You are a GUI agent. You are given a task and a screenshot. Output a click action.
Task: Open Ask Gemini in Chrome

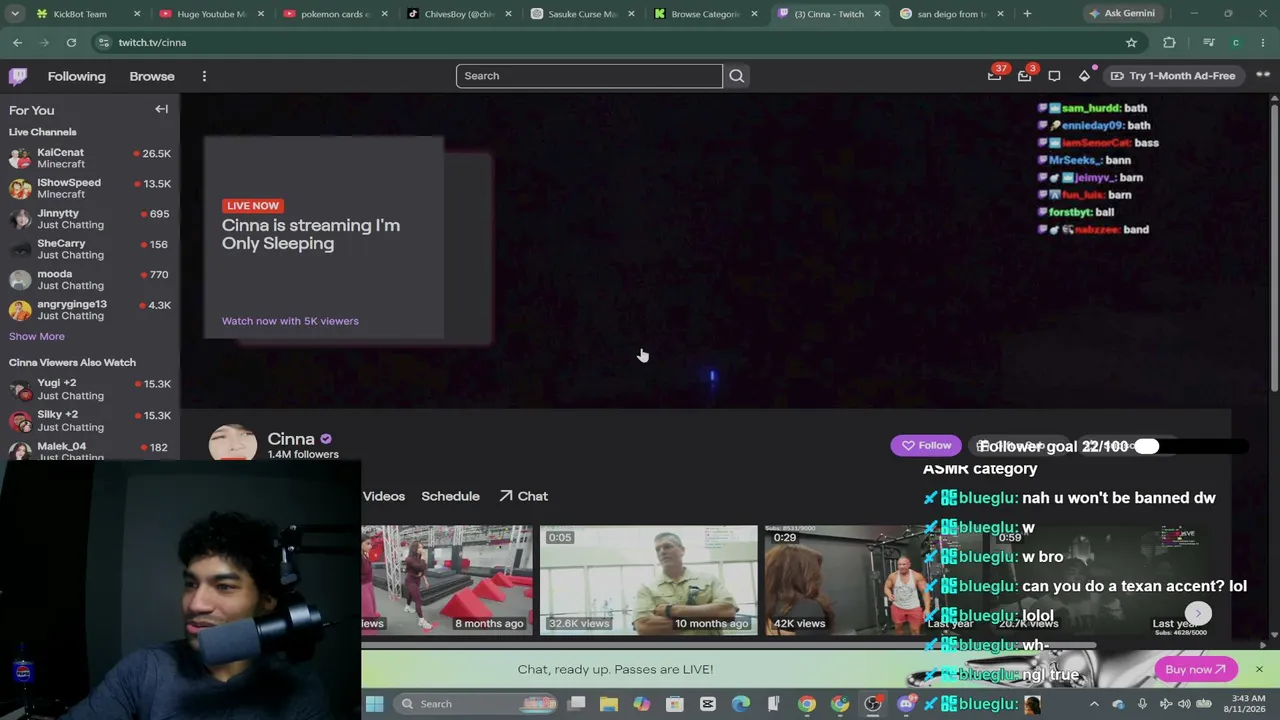click(1123, 14)
